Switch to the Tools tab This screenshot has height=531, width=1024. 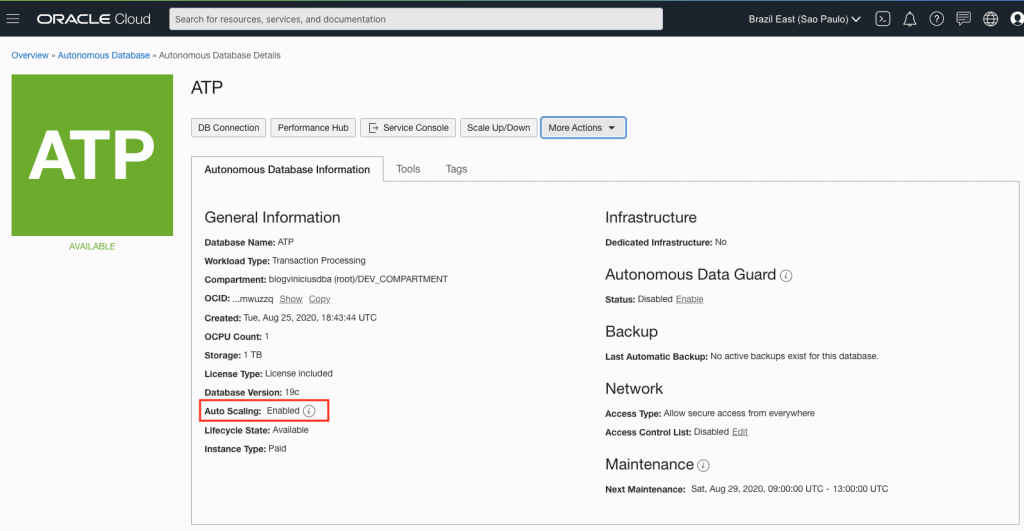408,169
